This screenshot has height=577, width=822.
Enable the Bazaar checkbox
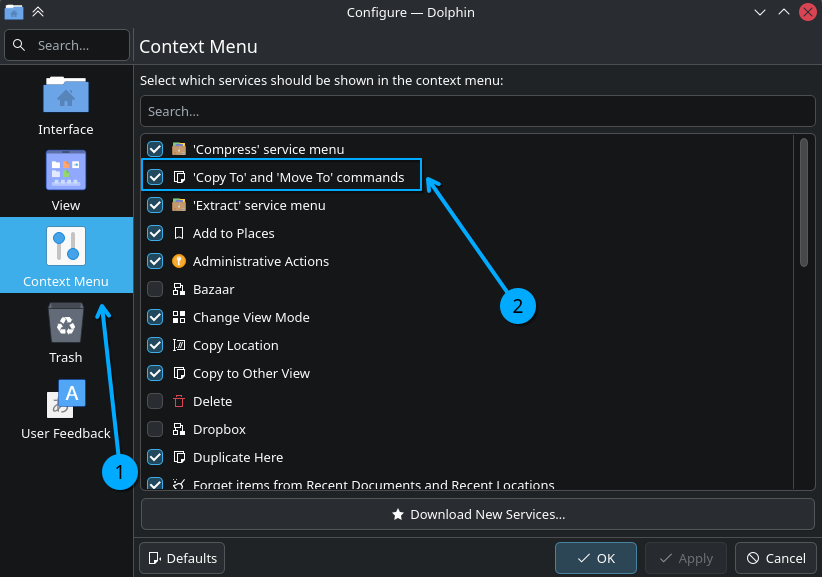(x=155, y=289)
